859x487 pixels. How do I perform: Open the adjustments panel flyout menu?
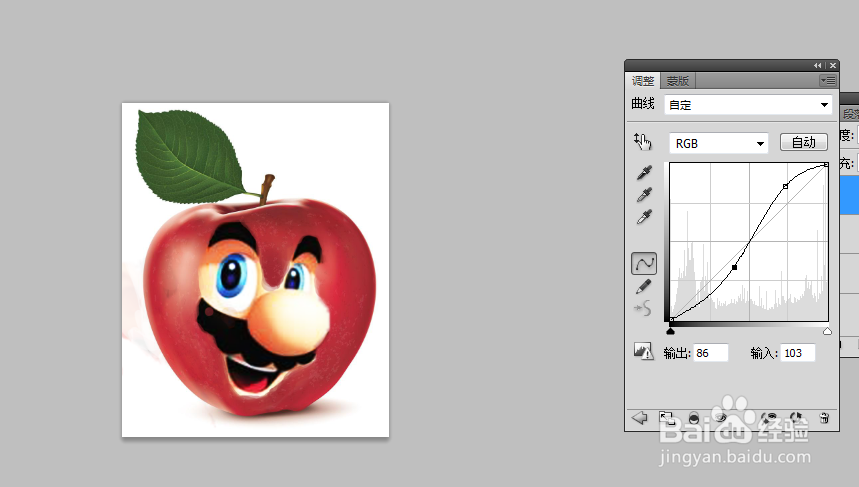pos(827,81)
